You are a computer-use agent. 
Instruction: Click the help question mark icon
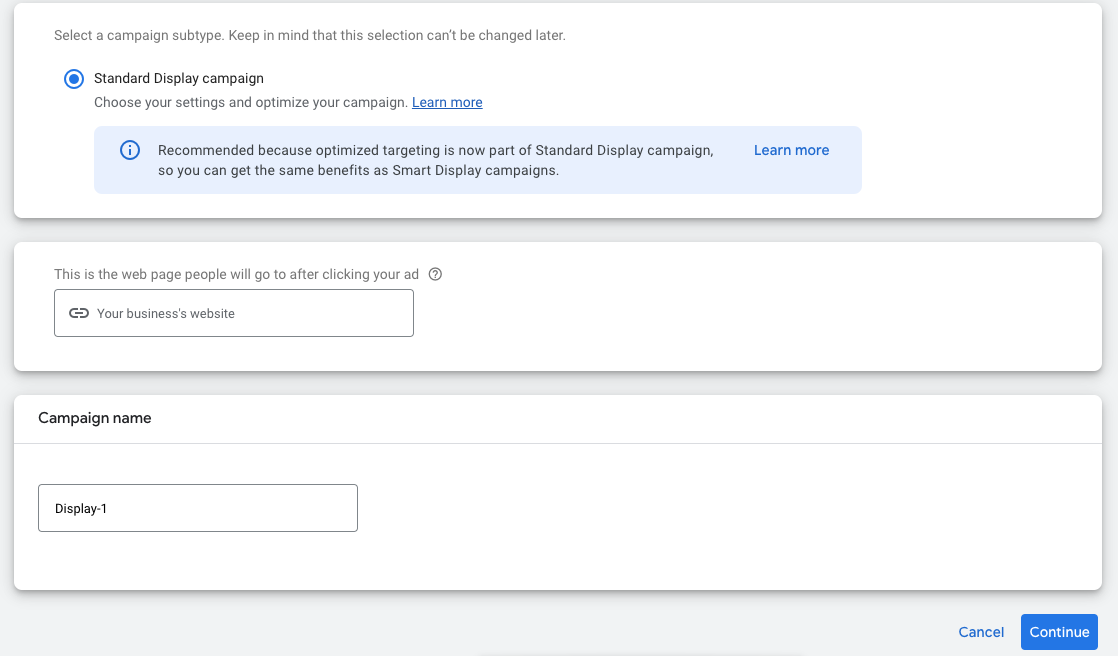[x=435, y=274]
